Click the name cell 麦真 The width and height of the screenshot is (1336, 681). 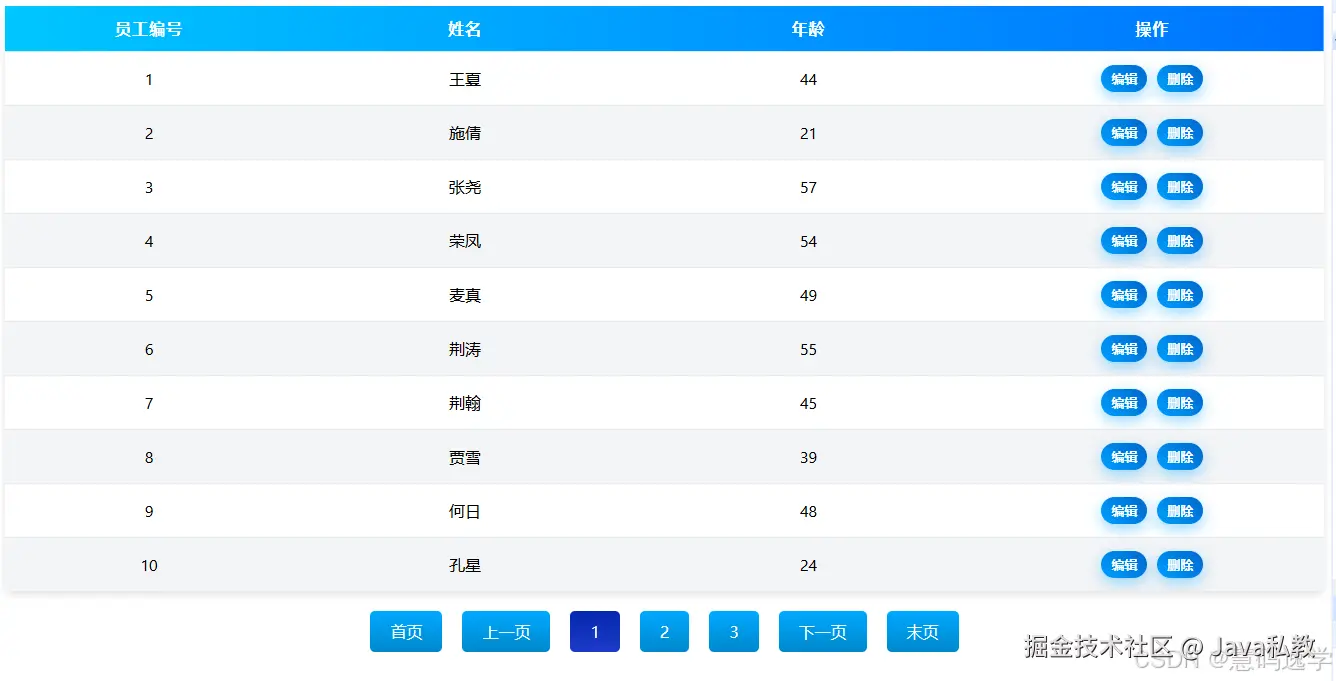pos(465,295)
